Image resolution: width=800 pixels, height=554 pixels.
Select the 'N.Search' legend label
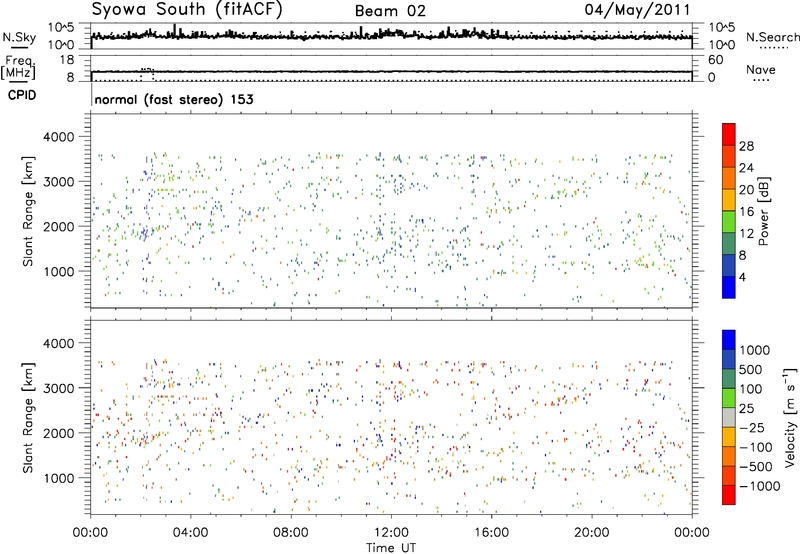click(772, 37)
